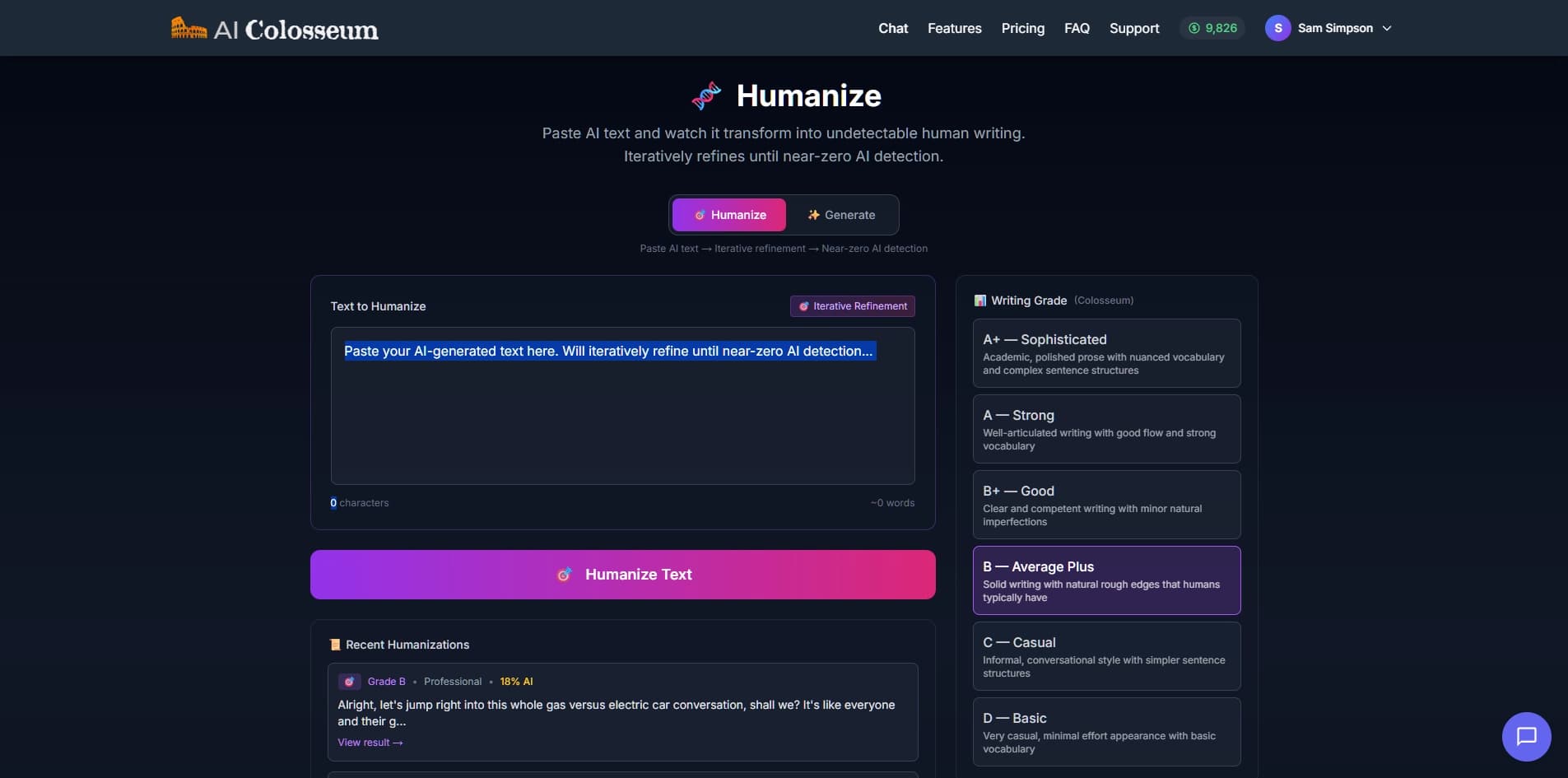Select the A+ Sophisticated writing grade

point(1105,353)
